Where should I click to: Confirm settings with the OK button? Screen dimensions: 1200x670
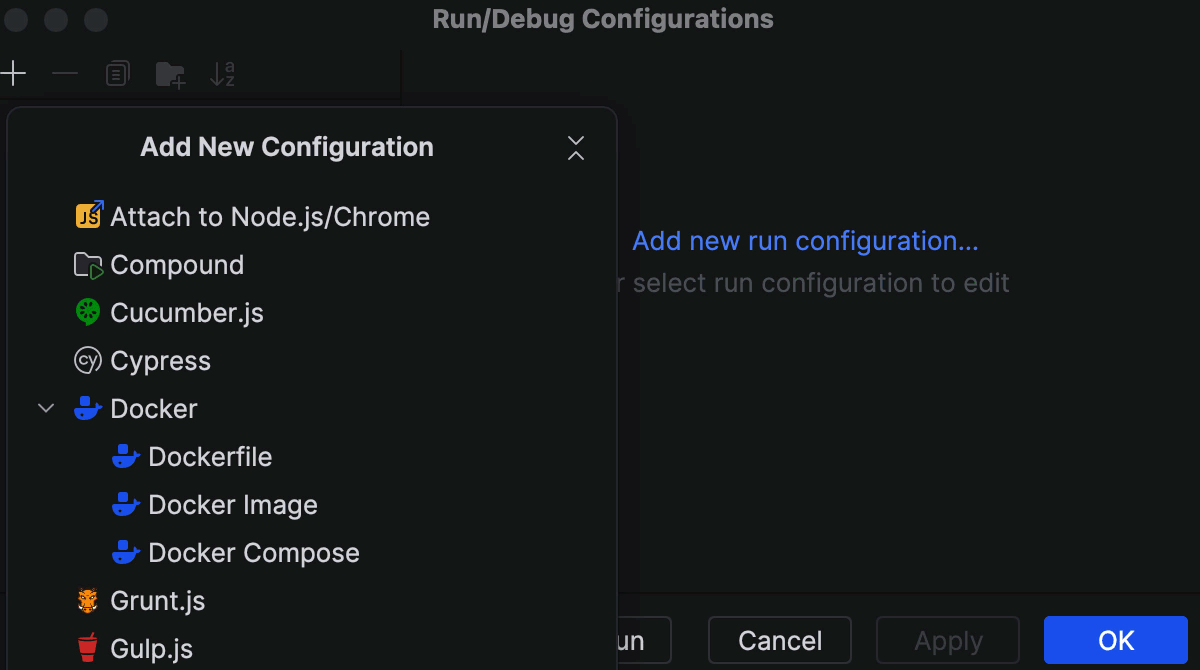click(1115, 640)
